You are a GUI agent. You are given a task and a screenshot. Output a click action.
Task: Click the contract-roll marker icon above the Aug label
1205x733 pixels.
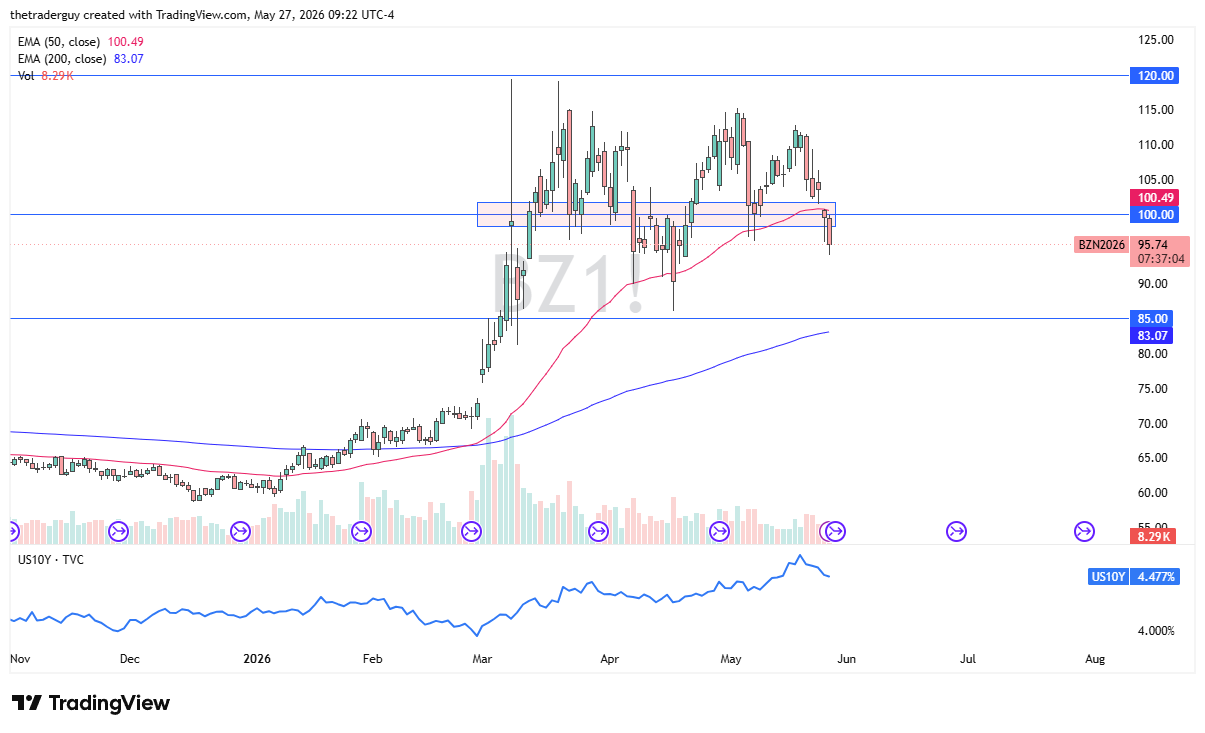(1084, 531)
